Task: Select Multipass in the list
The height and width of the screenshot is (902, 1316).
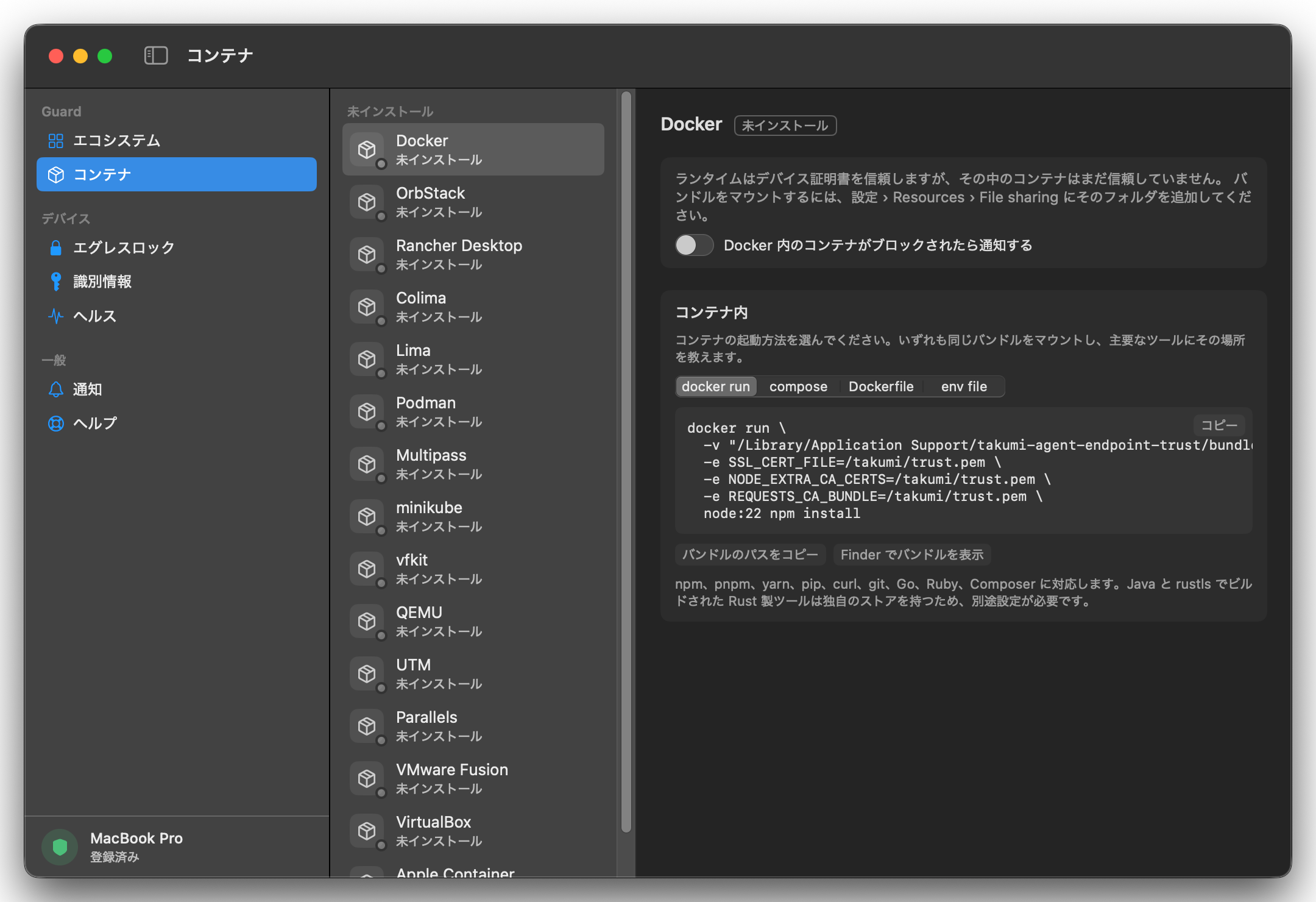Action: (473, 464)
